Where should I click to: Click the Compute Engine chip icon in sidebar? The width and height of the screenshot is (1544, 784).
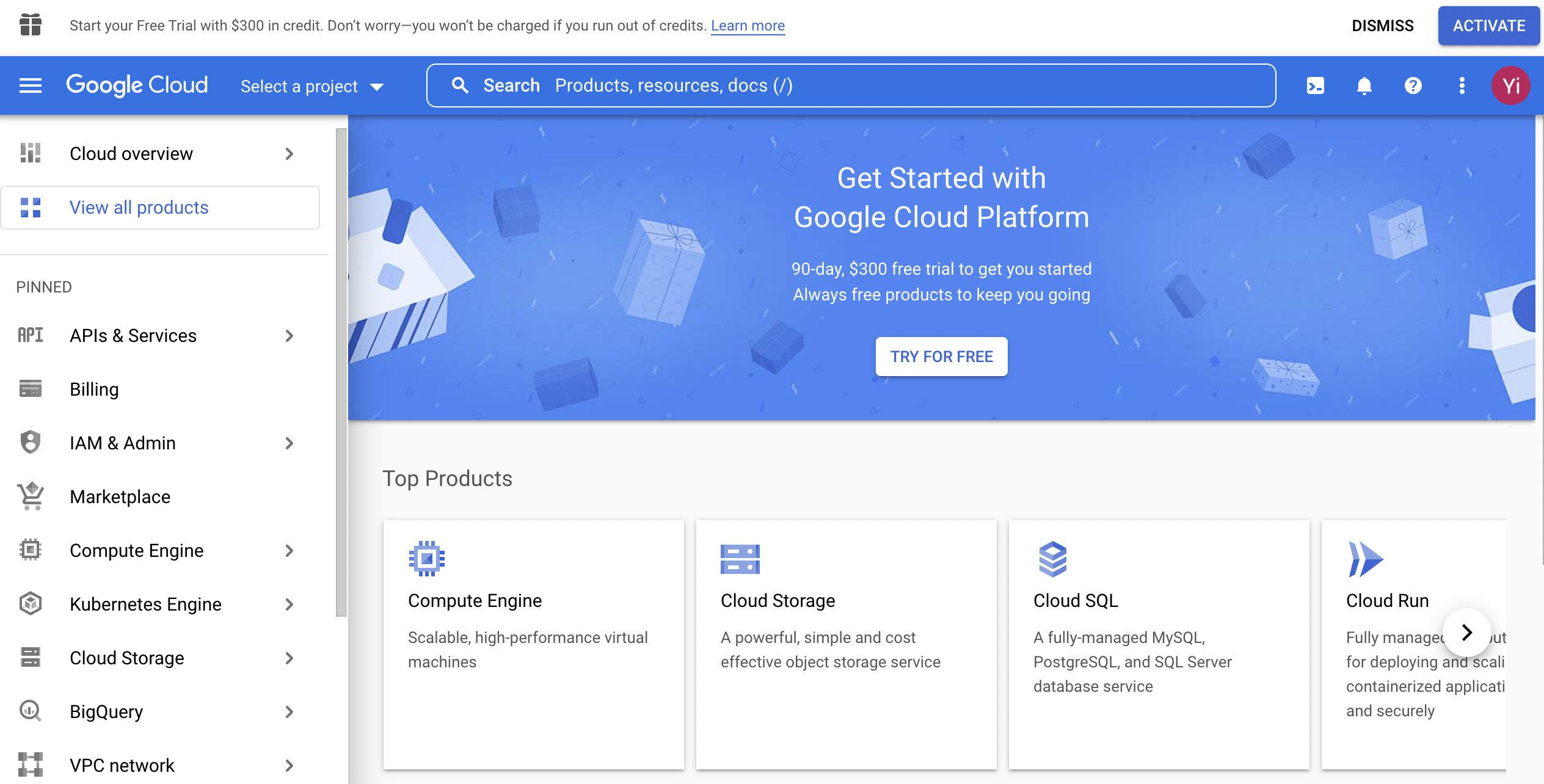(31, 550)
